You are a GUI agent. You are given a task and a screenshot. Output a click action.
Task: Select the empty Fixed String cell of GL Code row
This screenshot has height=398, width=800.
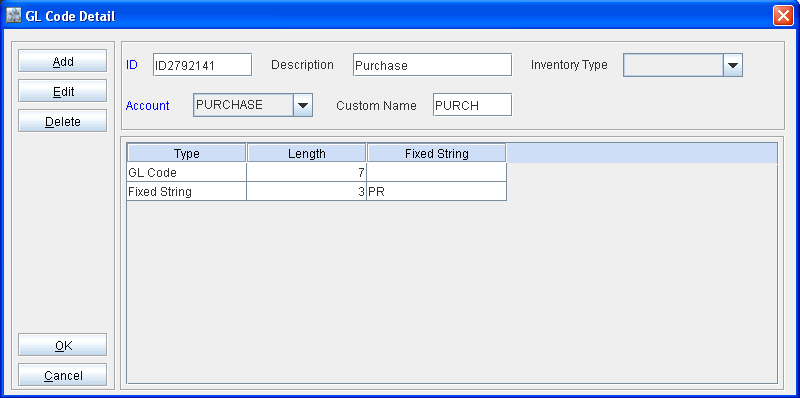pyautogui.click(x=437, y=172)
